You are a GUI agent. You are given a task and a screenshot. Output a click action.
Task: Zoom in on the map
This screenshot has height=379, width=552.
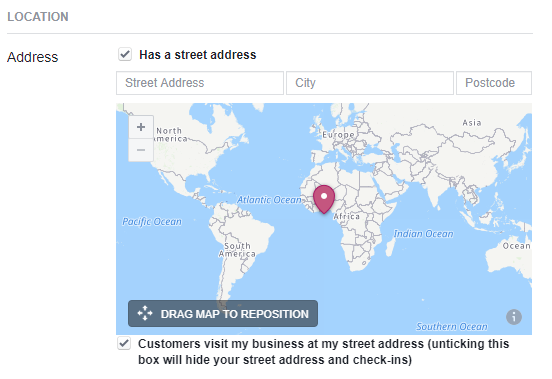[141, 127]
